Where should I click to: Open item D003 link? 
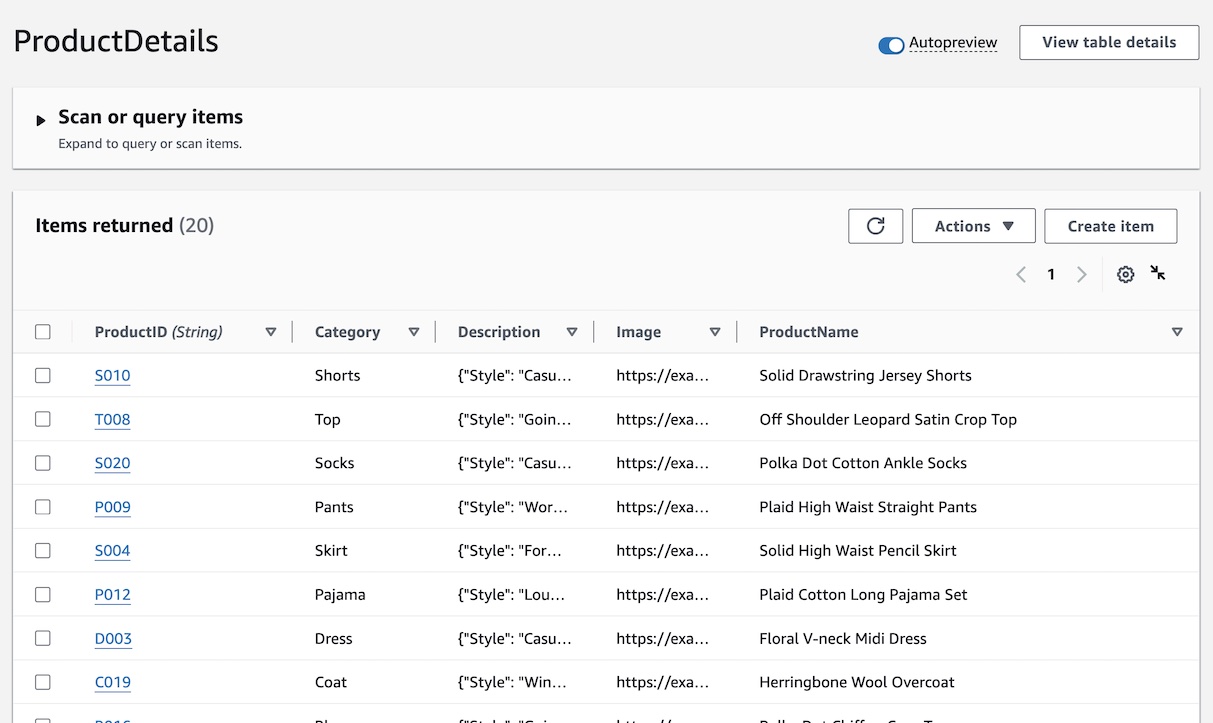point(113,638)
